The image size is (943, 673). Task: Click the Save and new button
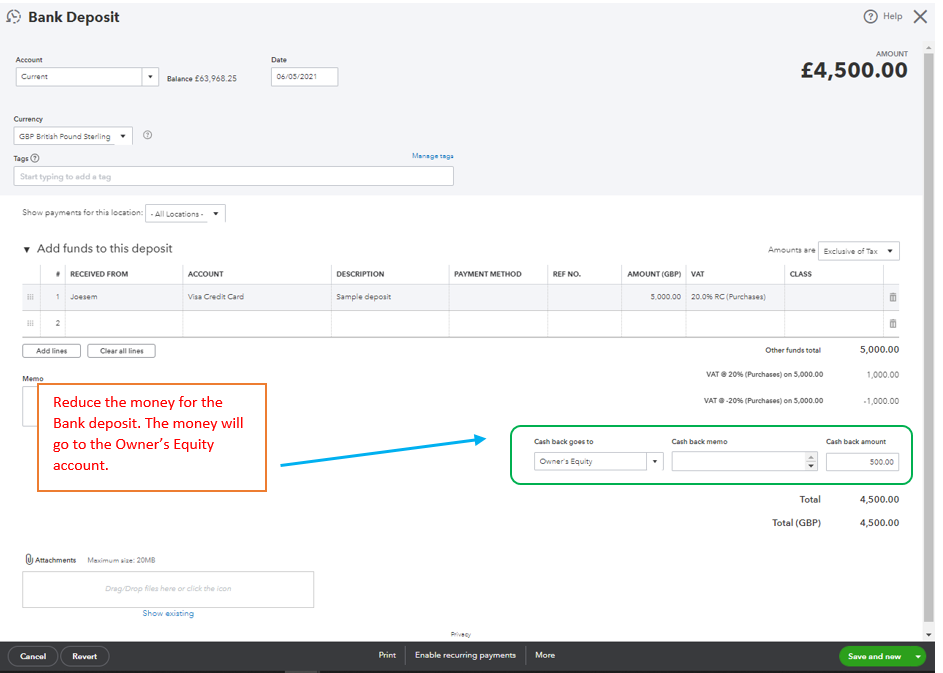click(x=874, y=656)
